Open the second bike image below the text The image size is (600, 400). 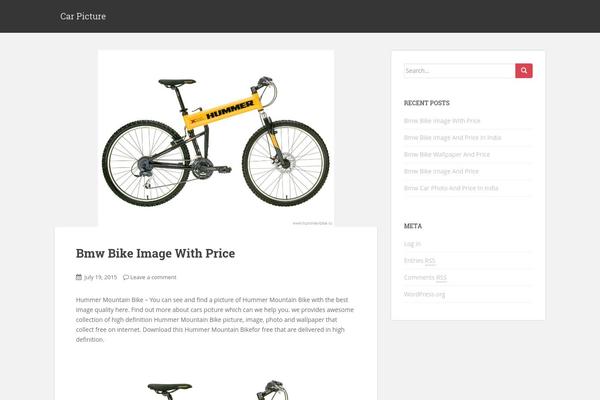click(217, 390)
